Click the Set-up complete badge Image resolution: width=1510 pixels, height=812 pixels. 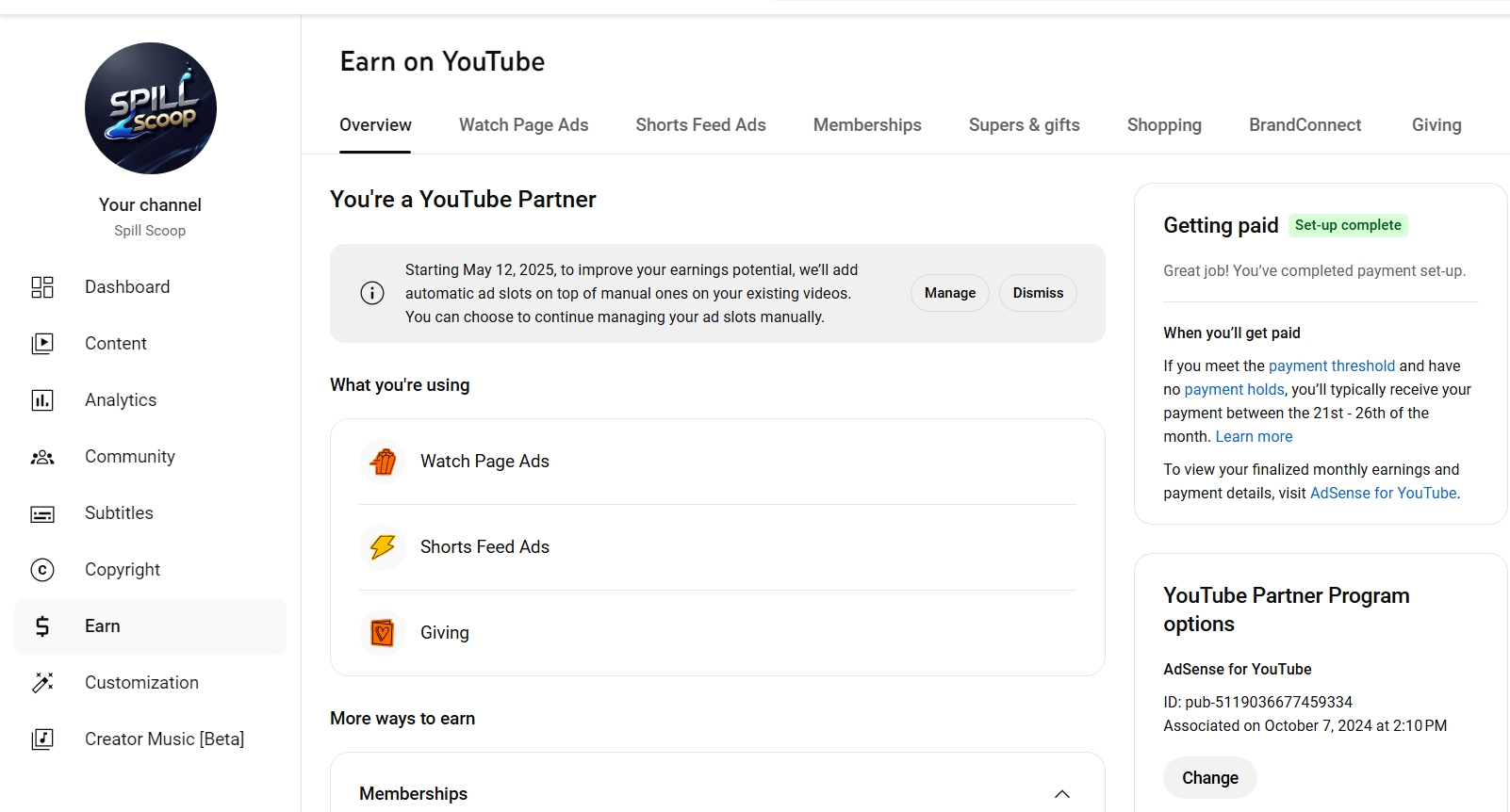[1348, 225]
